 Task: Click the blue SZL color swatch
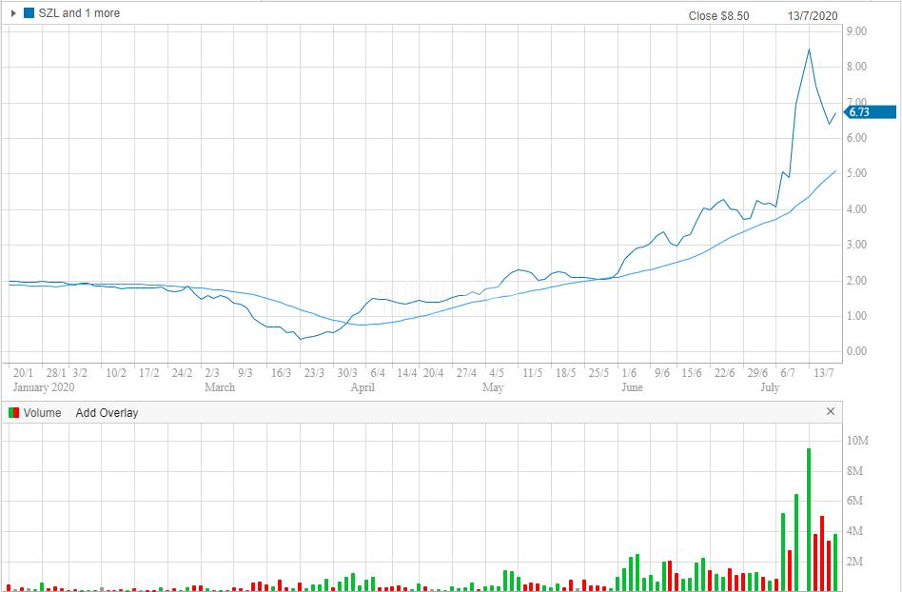point(28,13)
